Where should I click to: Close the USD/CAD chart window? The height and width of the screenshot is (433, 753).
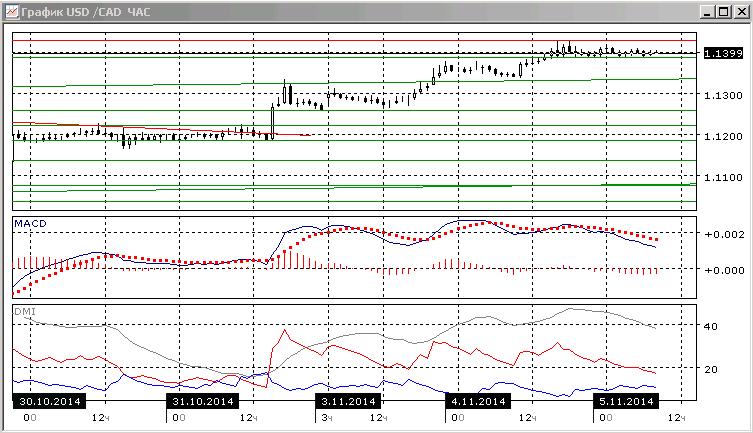pos(741,12)
